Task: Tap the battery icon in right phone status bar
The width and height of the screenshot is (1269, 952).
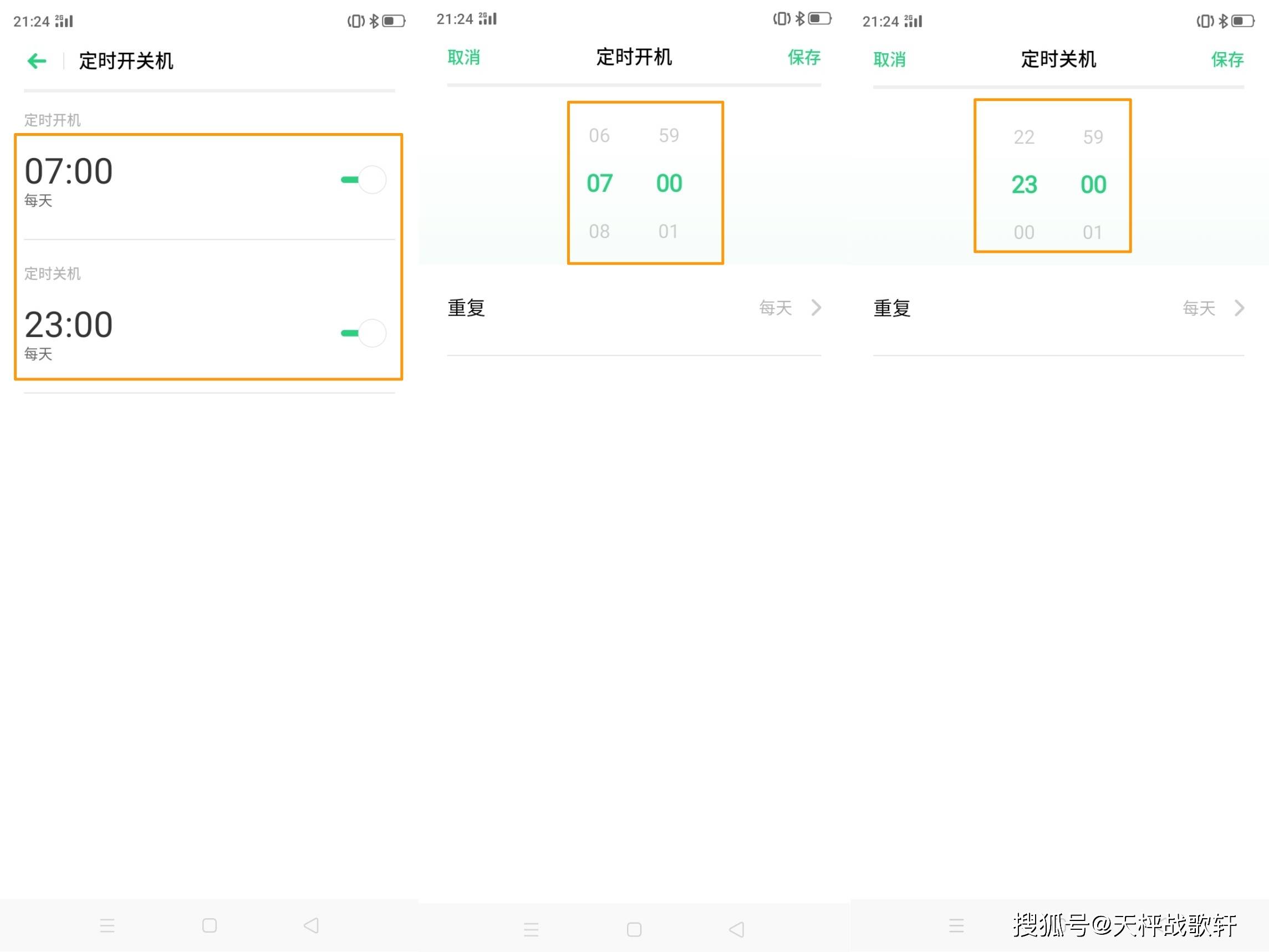Action: [1243, 21]
